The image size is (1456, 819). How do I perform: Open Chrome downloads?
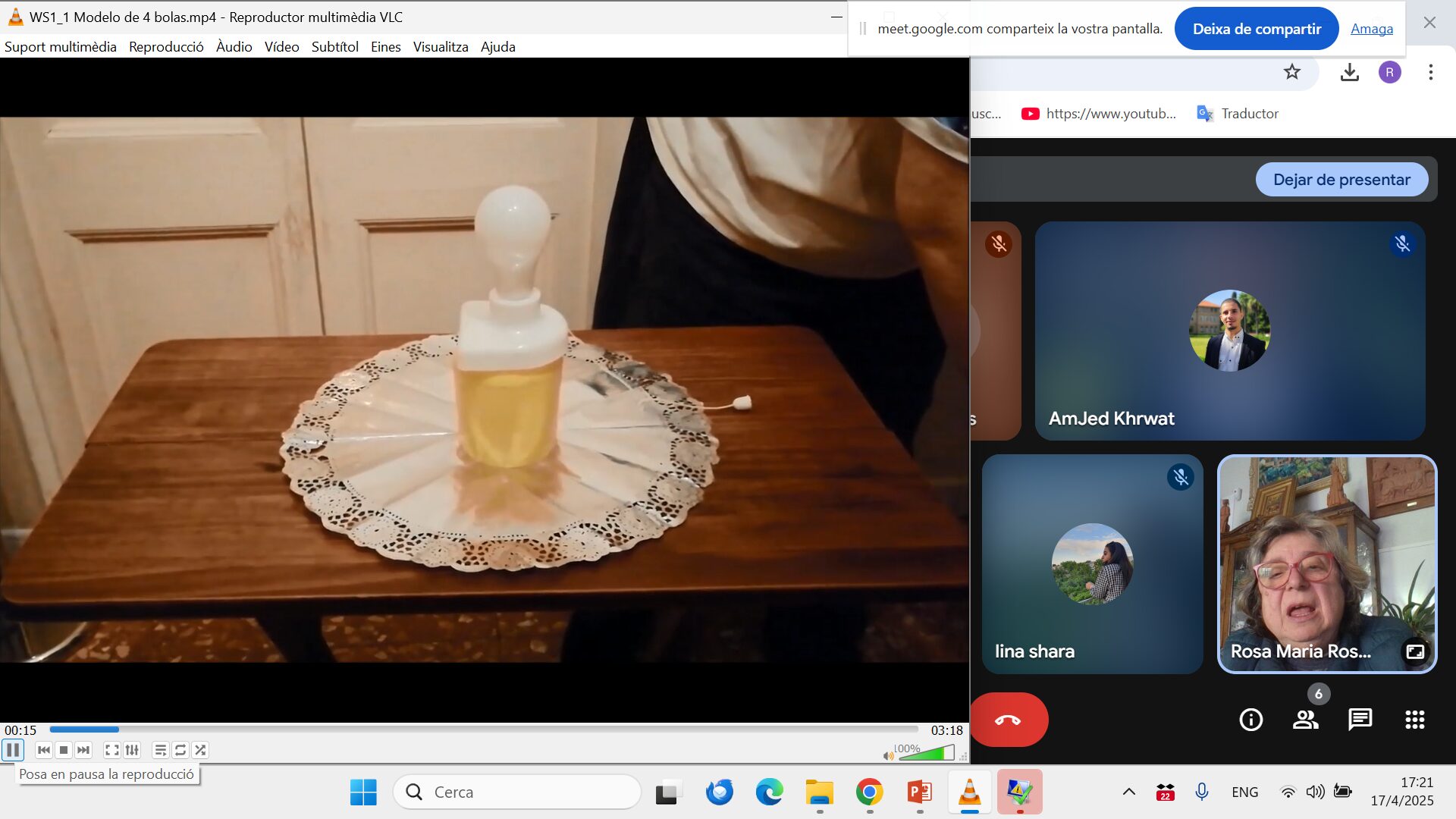pyautogui.click(x=1349, y=72)
